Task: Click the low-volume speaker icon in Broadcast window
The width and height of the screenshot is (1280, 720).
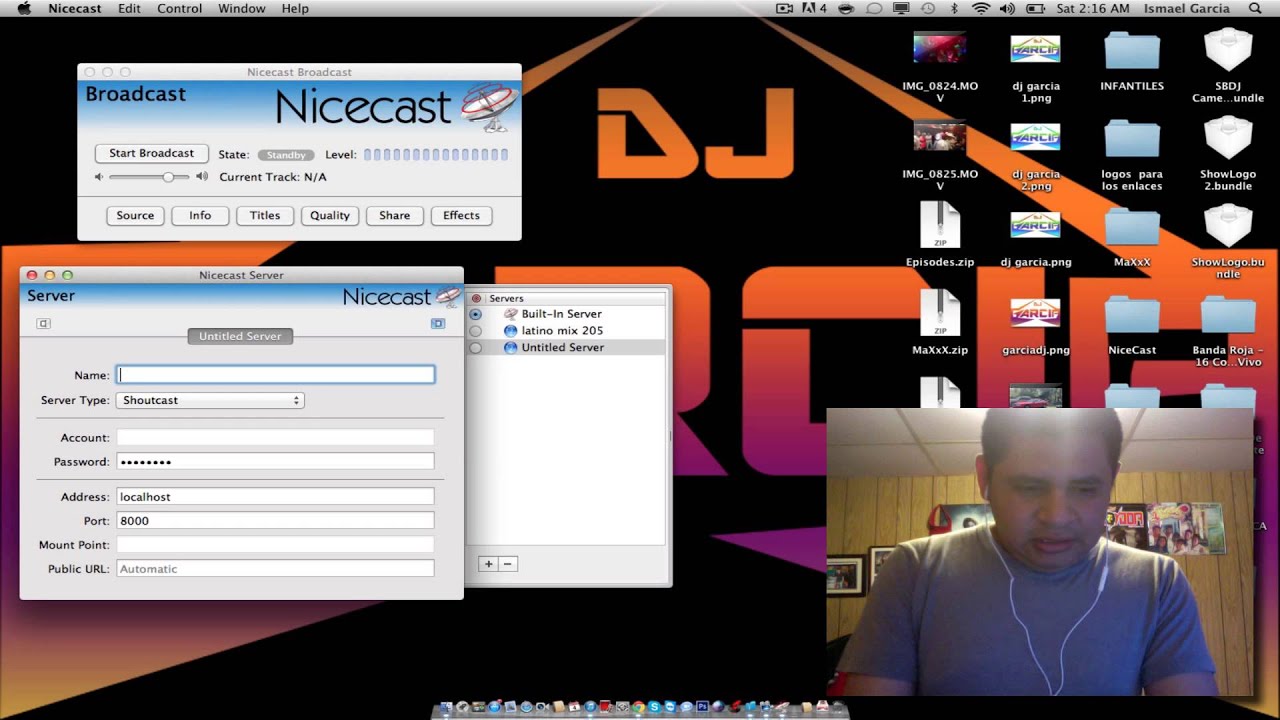Action: click(99, 177)
